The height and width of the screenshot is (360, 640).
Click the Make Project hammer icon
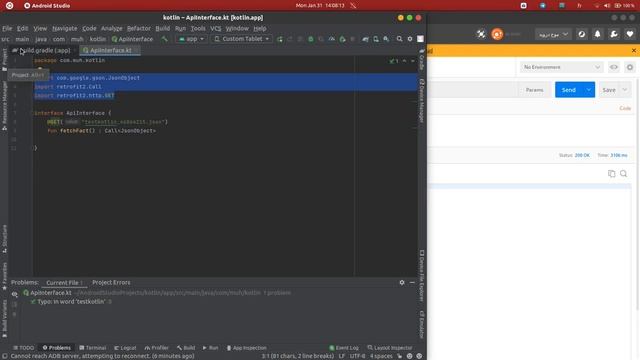[x=164, y=39]
